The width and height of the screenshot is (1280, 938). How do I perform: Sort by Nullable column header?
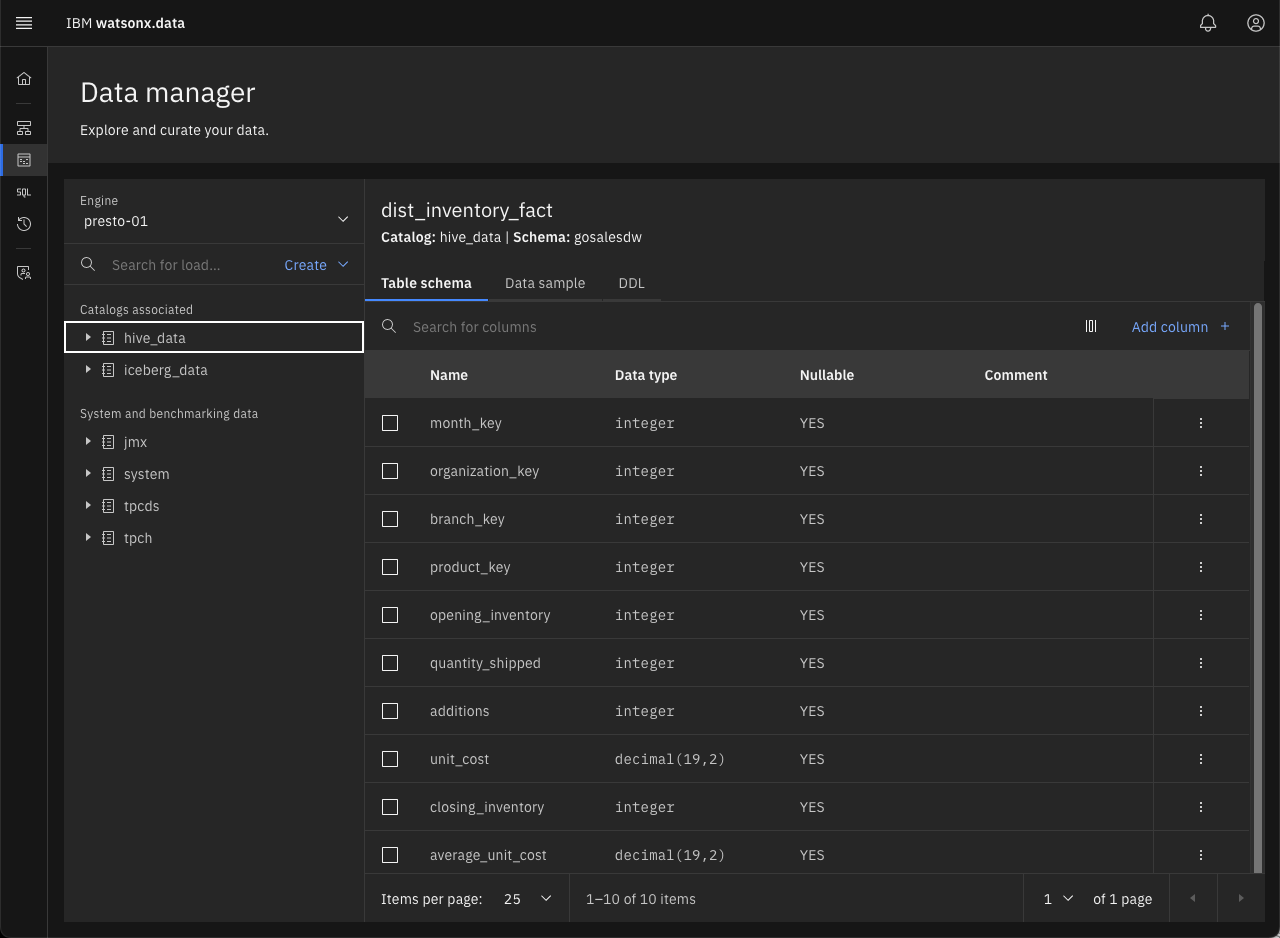coord(827,375)
